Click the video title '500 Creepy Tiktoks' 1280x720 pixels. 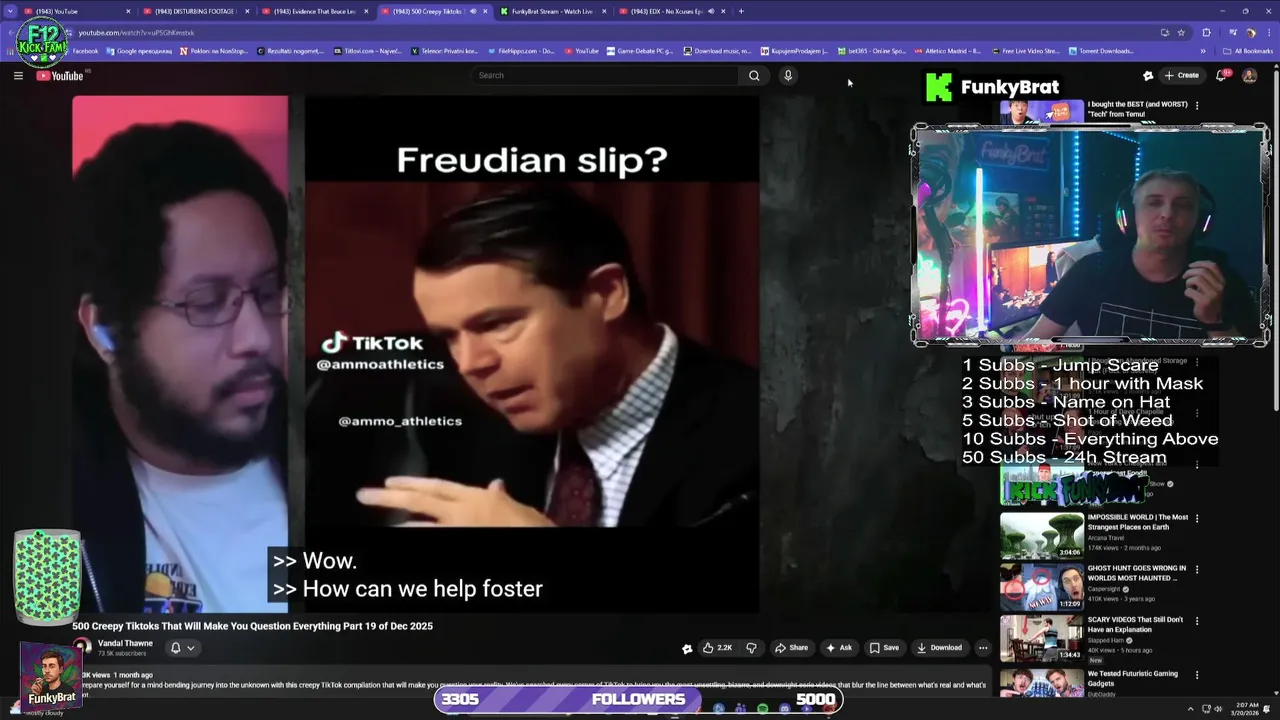[x=252, y=626]
